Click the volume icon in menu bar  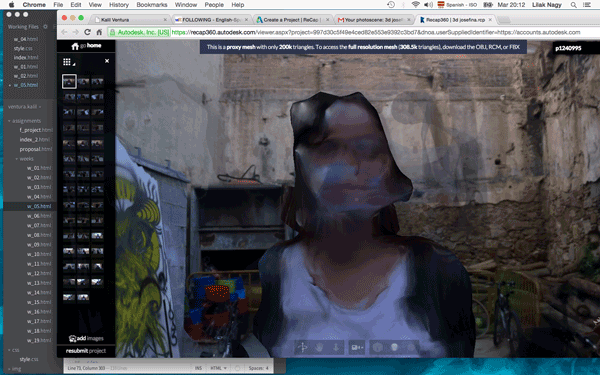coord(428,5)
